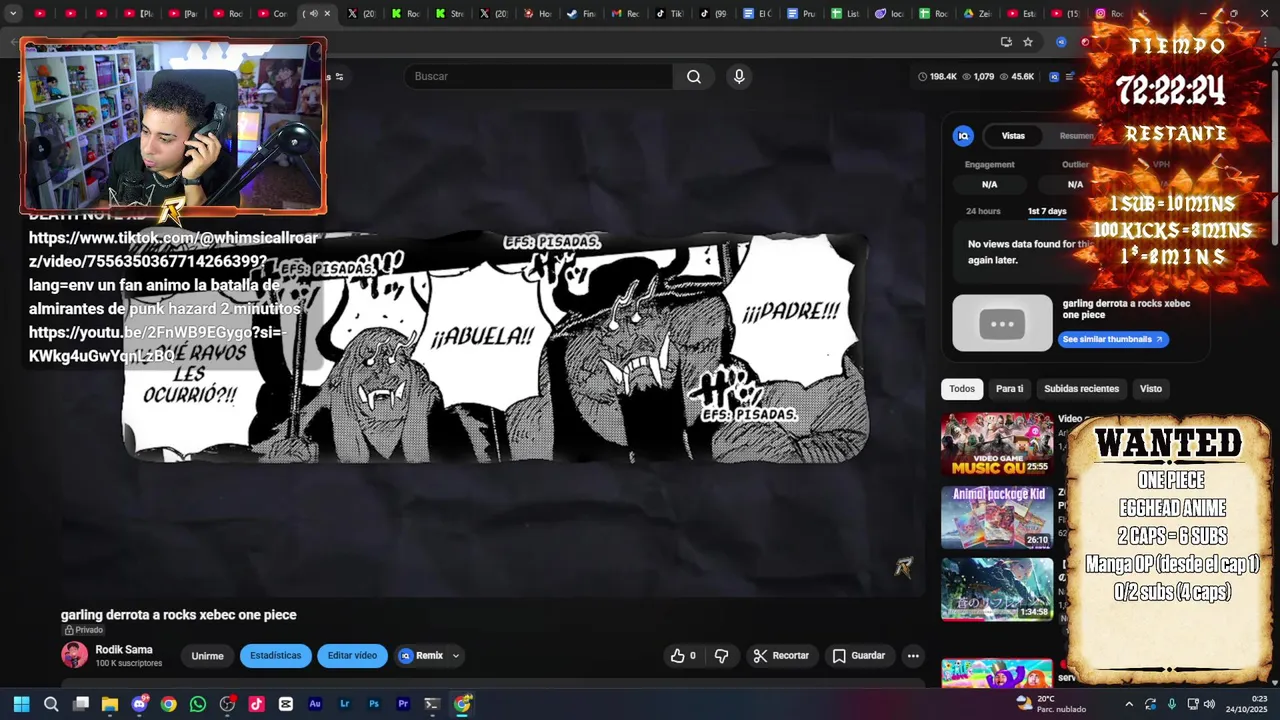Switch to the TikTok browser tab

pos(669,14)
